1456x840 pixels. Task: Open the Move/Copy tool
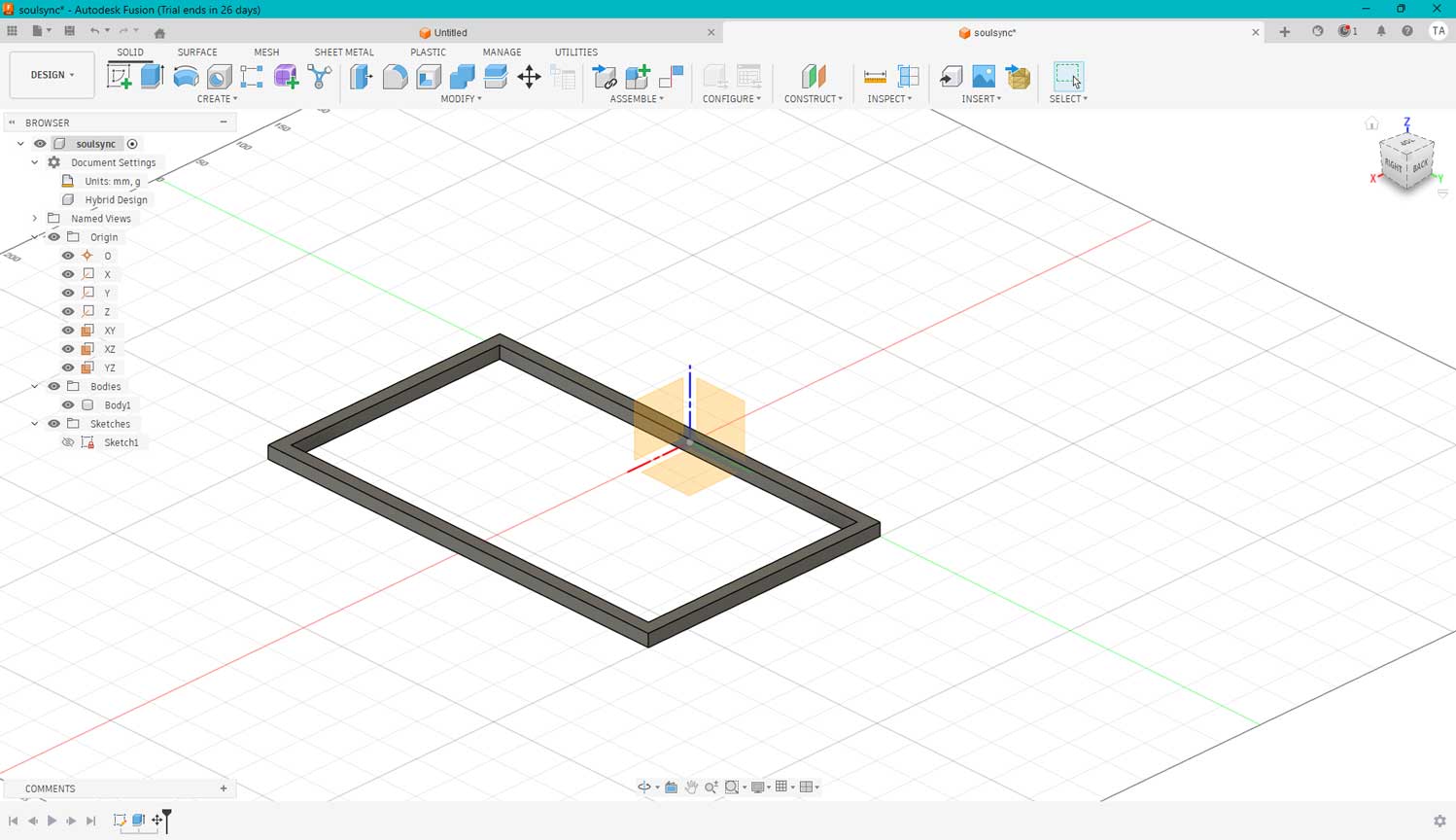tap(529, 77)
